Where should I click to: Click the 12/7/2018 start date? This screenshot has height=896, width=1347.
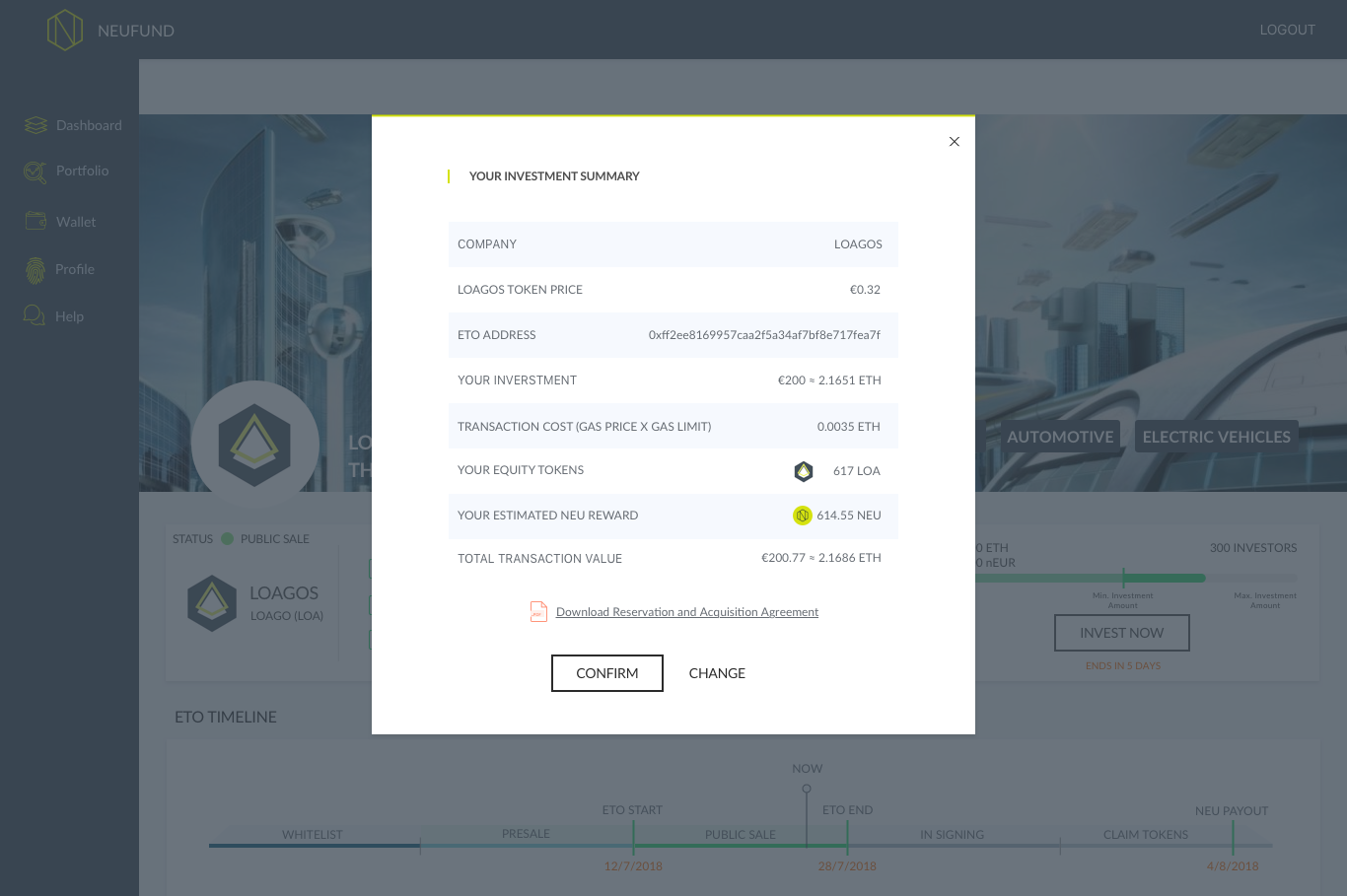[x=633, y=866]
